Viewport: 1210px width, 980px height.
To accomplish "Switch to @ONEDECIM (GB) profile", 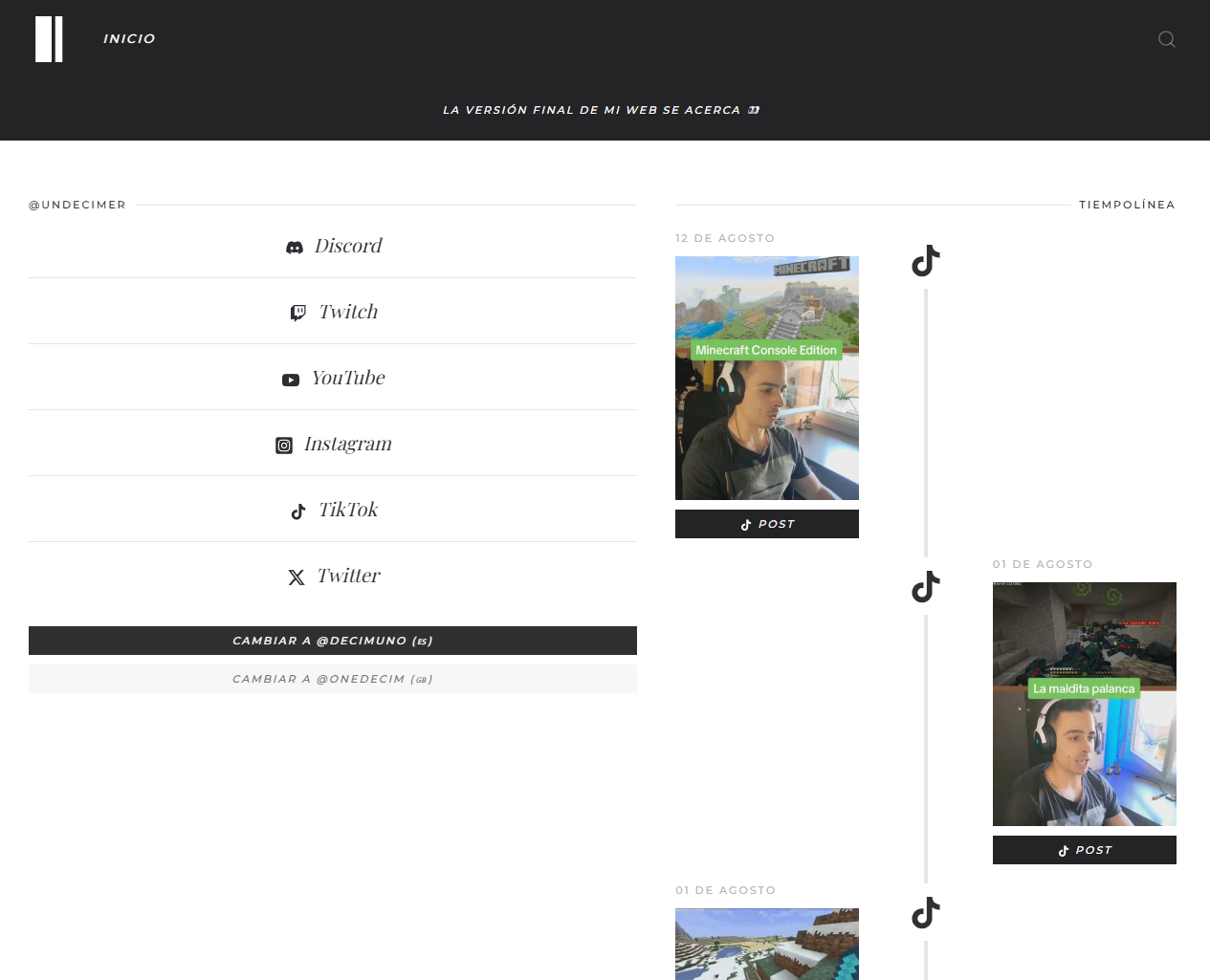I will pos(333,679).
